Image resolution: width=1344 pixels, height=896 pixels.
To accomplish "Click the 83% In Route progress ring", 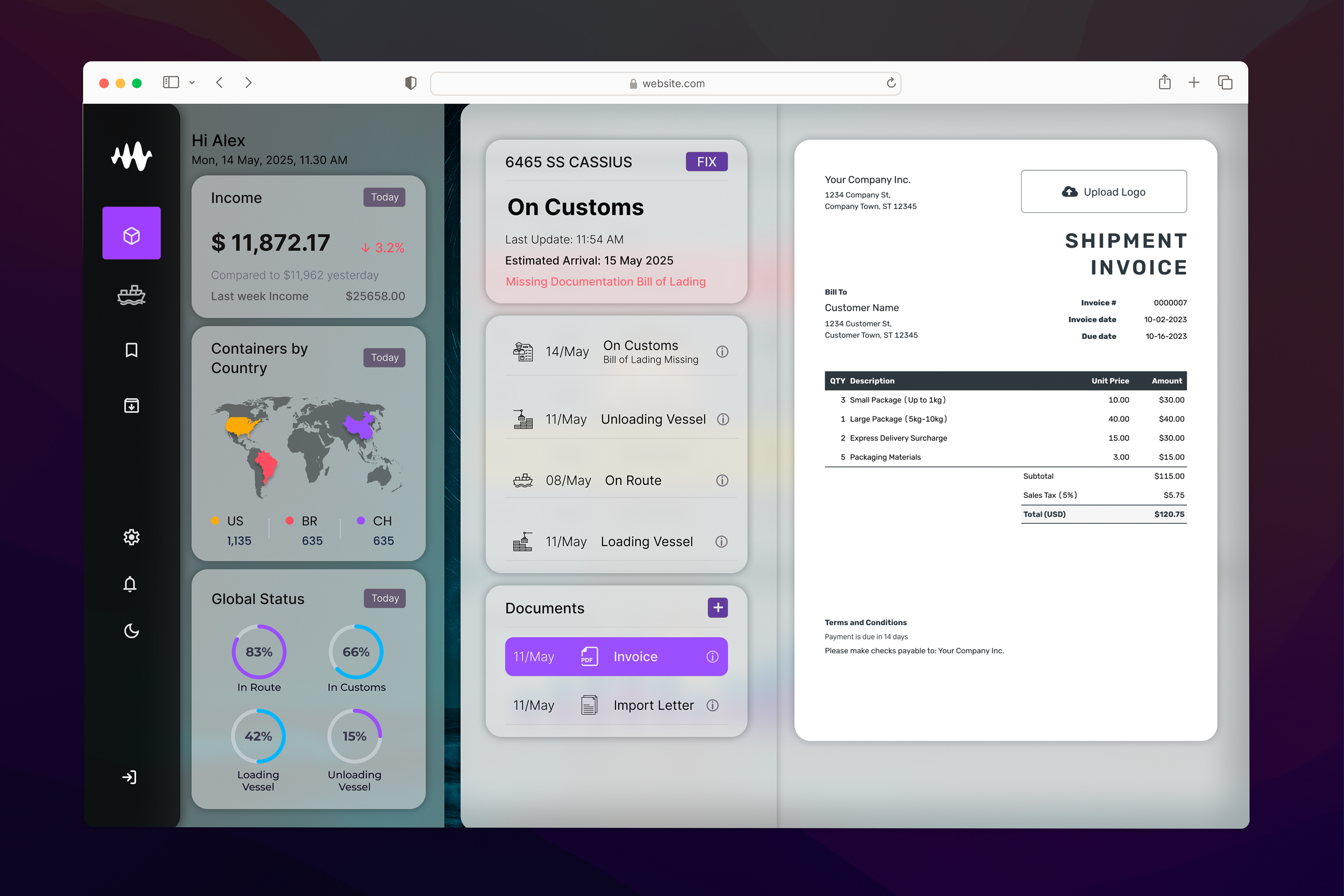I will [x=259, y=652].
